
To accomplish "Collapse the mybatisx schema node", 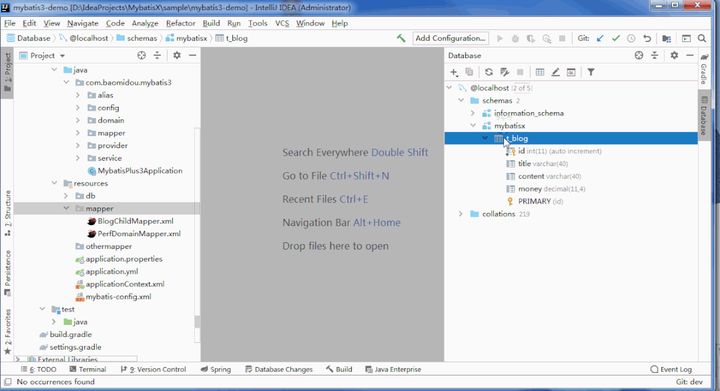I will pos(473,126).
